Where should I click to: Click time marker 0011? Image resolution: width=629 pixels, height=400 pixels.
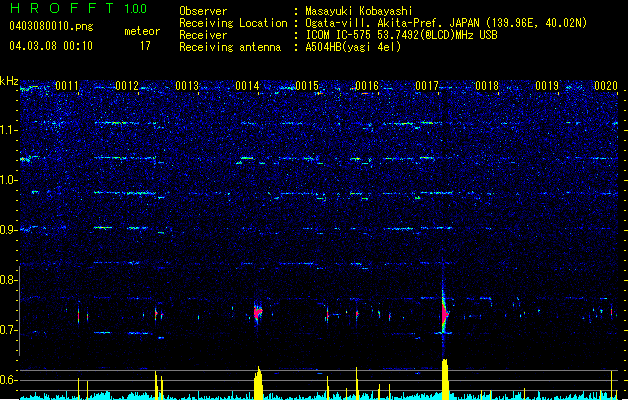click(x=67, y=86)
